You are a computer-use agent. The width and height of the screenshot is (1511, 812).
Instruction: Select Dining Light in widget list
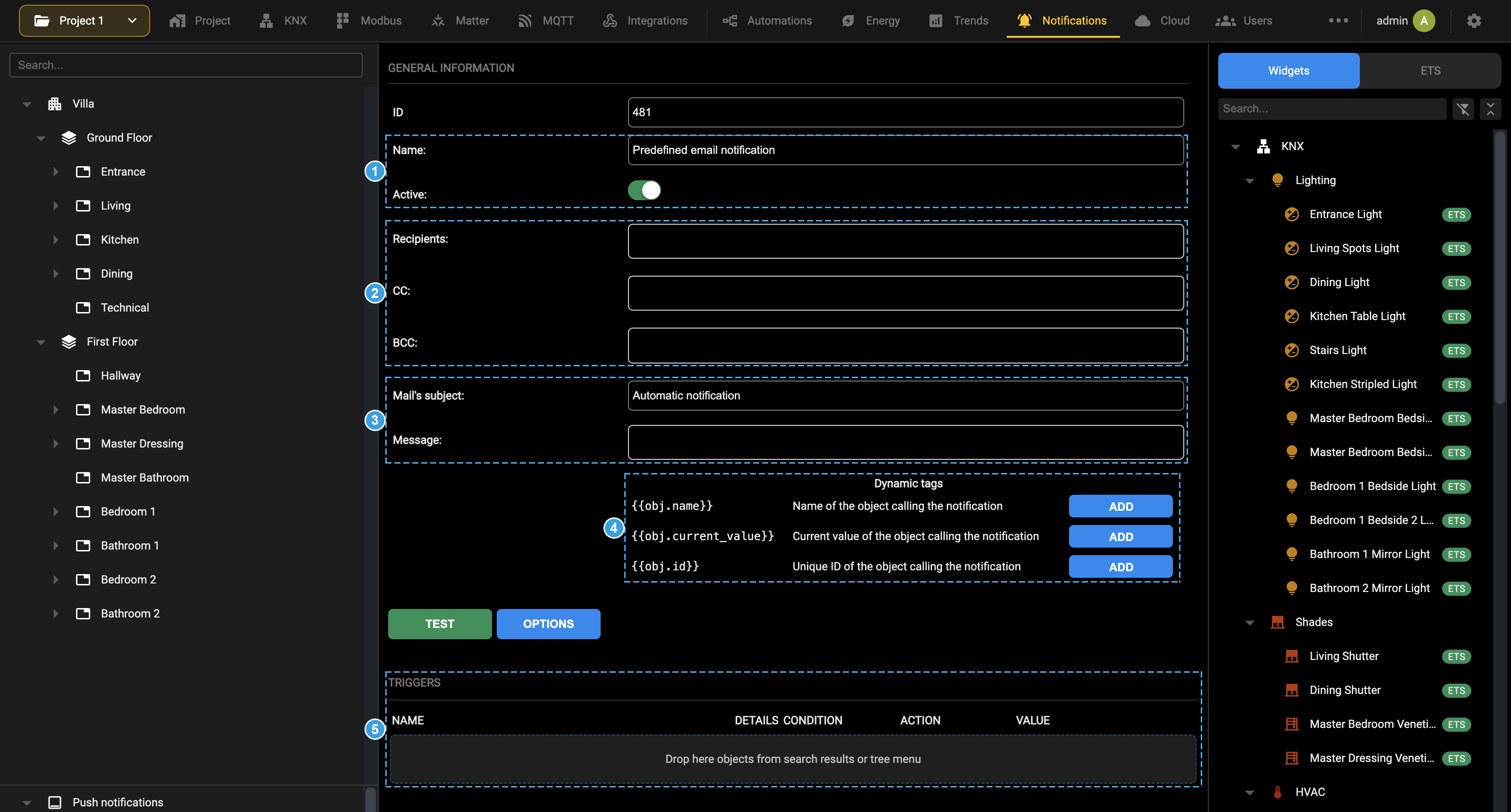(1339, 283)
